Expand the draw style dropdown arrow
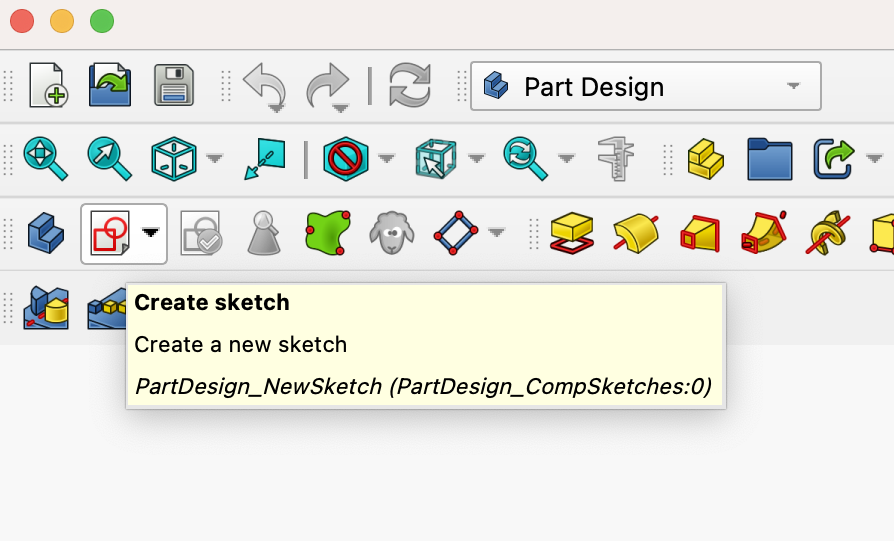The image size is (894, 541). (386, 158)
